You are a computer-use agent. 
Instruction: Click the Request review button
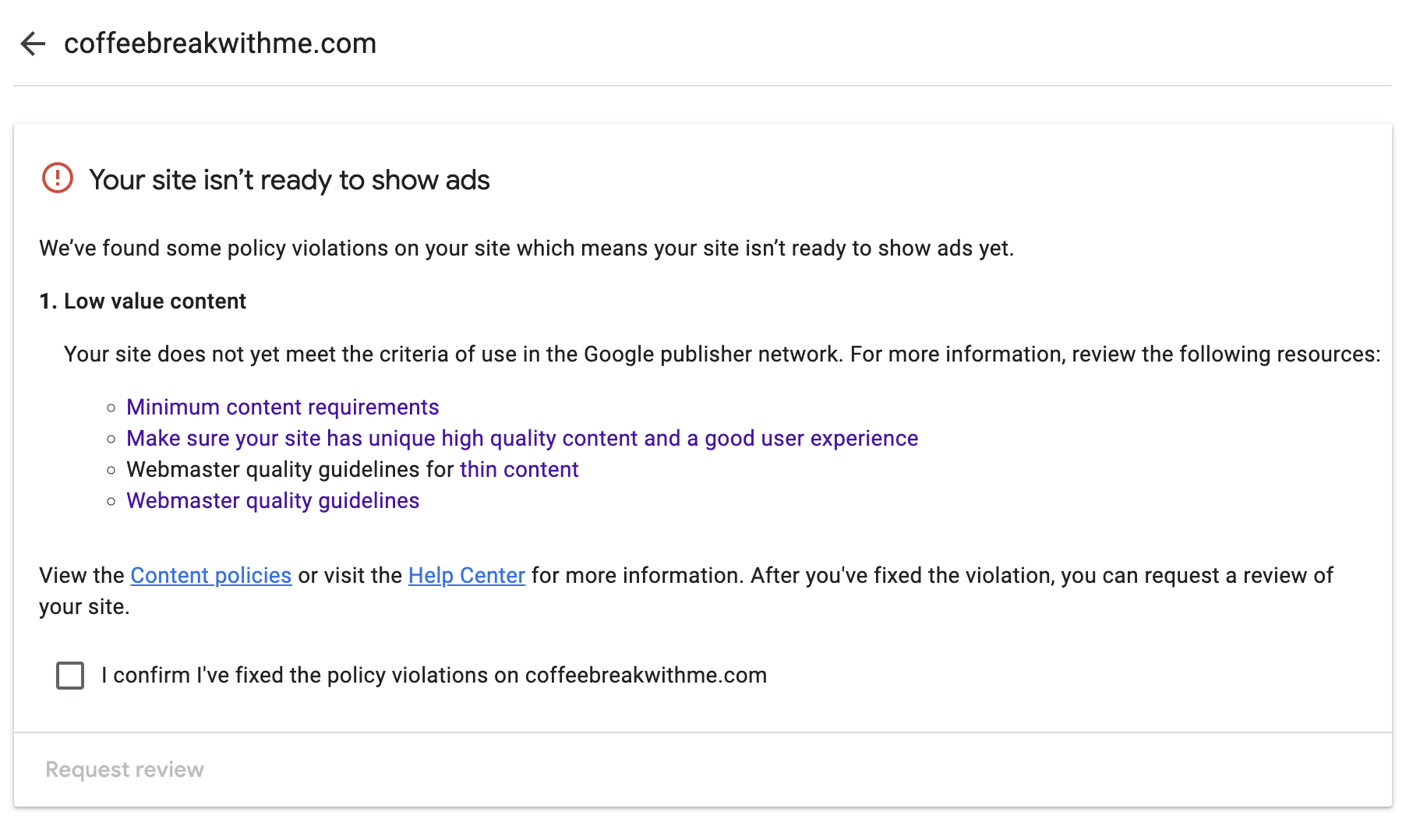(x=125, y=769)
